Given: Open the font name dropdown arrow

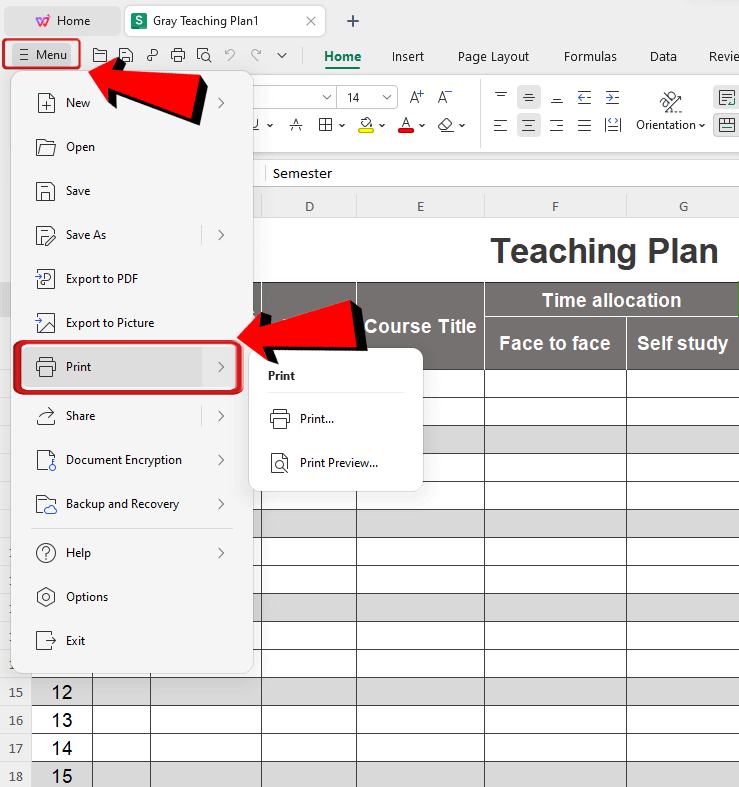Looking at the screenshot, I should tap(327, 97).
